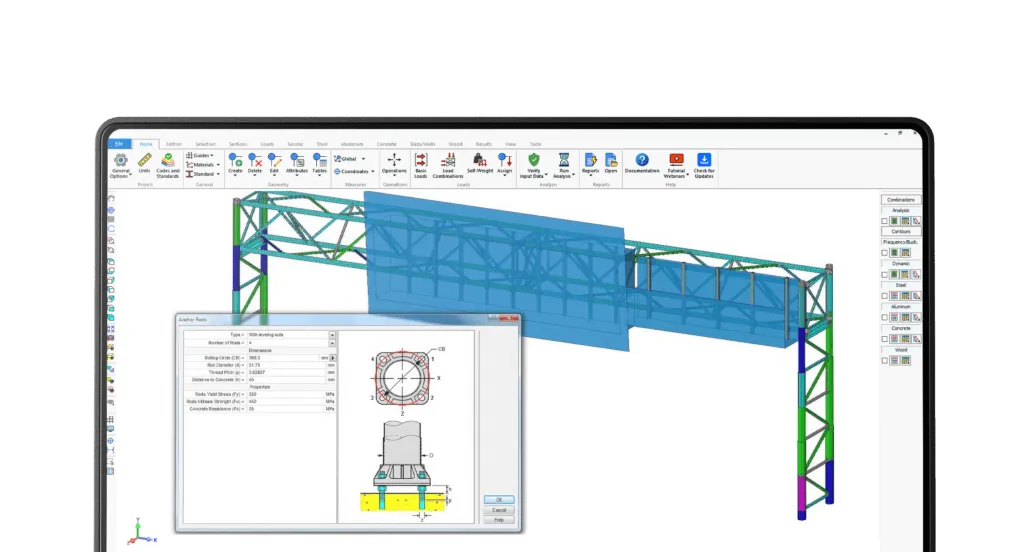Click Run Analysis hourglass icon
The image size is (1024, 552).
[564, 159]
